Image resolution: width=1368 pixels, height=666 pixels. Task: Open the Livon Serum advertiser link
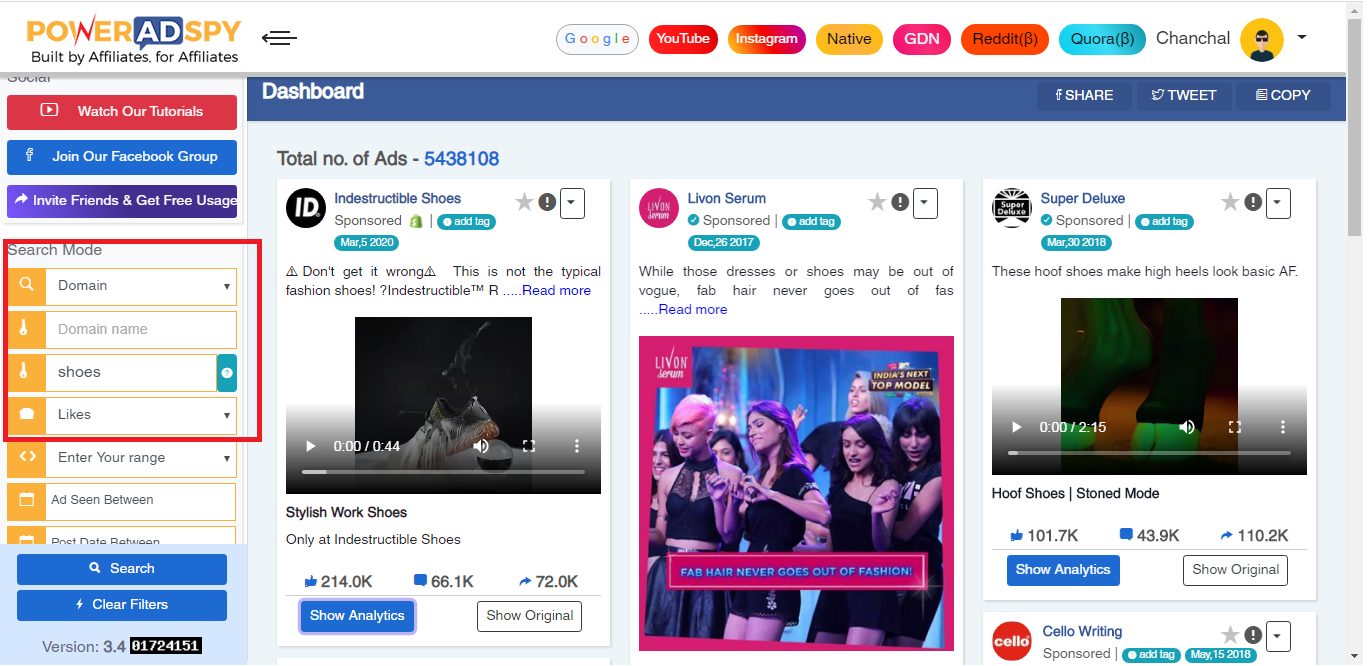(x=727, y=199)
